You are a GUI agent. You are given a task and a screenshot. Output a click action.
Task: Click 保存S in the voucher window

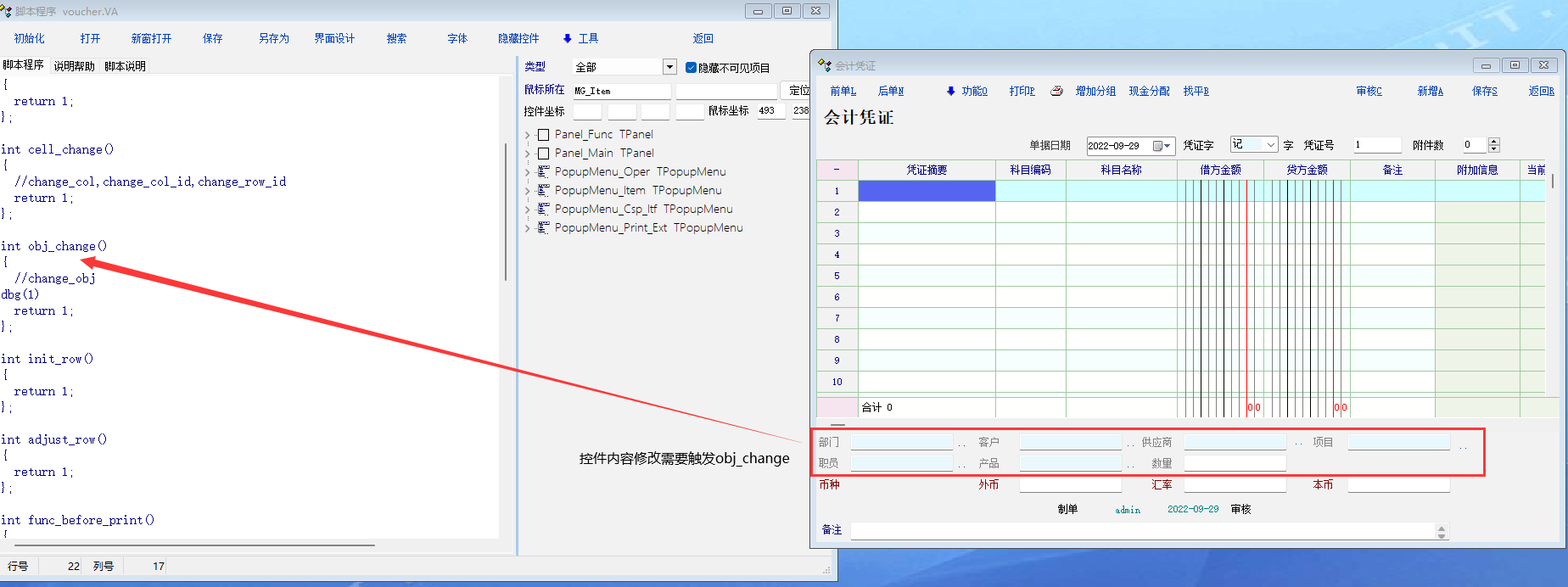(x=1484, y=91)
